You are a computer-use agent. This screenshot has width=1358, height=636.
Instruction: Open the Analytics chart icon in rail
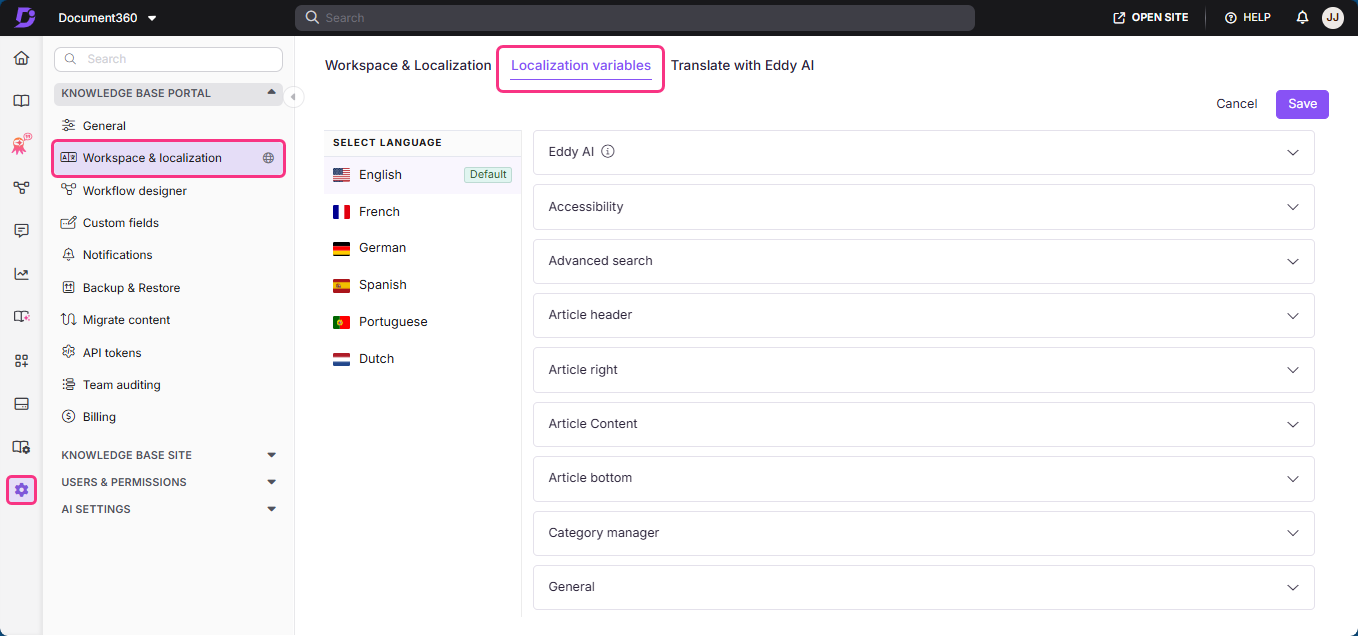pyautogui.click(x=21, y=274)
